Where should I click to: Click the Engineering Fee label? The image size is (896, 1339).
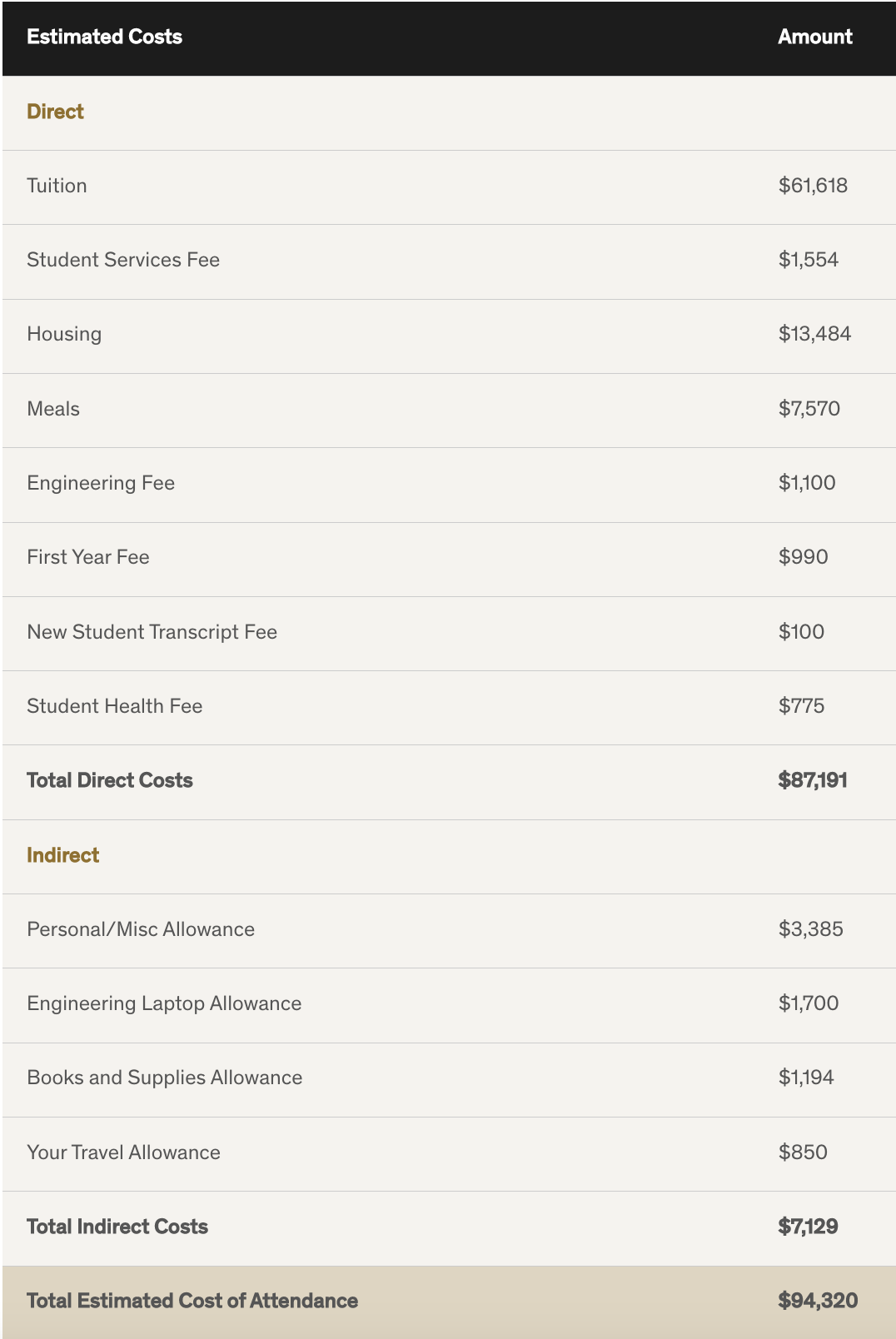click(x=101, y=483)
